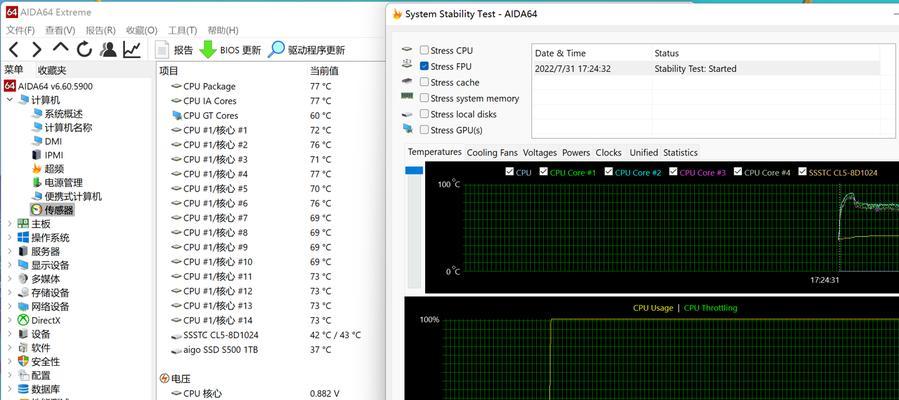Image resolution: width=899 pixels, height=400 pixels.
Task: Expand the 多媒体 tree node
Action: (x=9, y=279)
